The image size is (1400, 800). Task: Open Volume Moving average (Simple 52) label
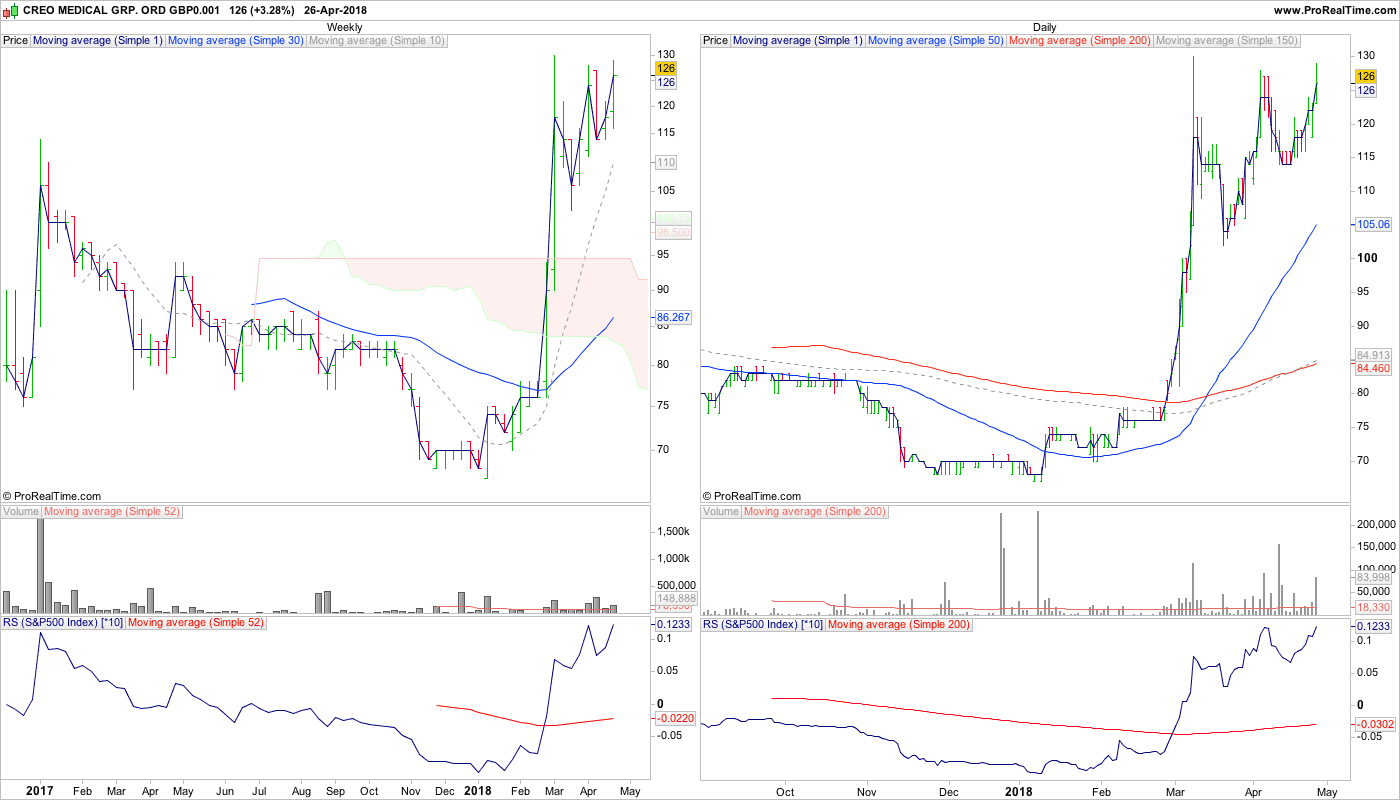tap(112, 512)
